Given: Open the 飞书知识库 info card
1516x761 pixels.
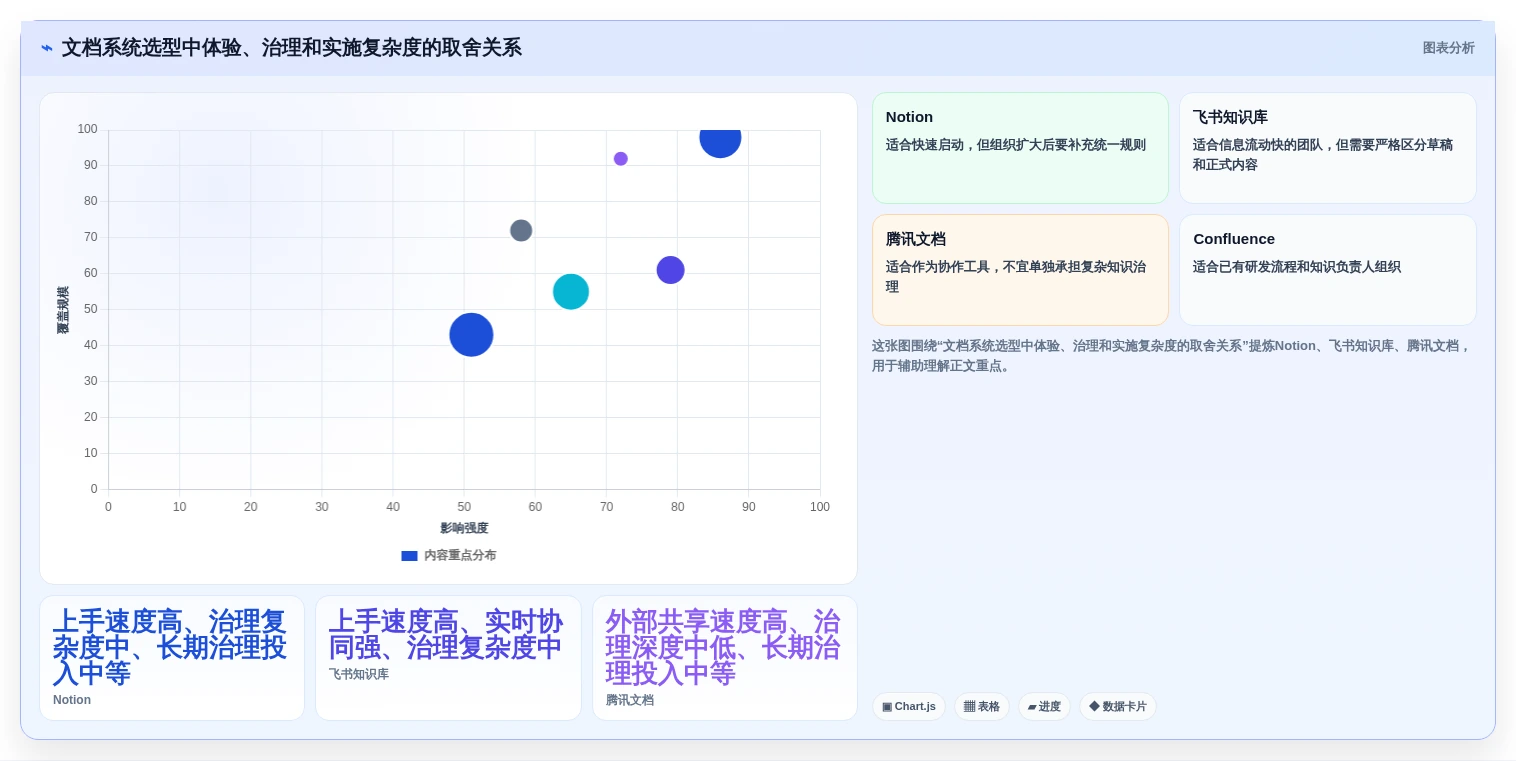Looking at the screenshot, I should (1328, 148).
